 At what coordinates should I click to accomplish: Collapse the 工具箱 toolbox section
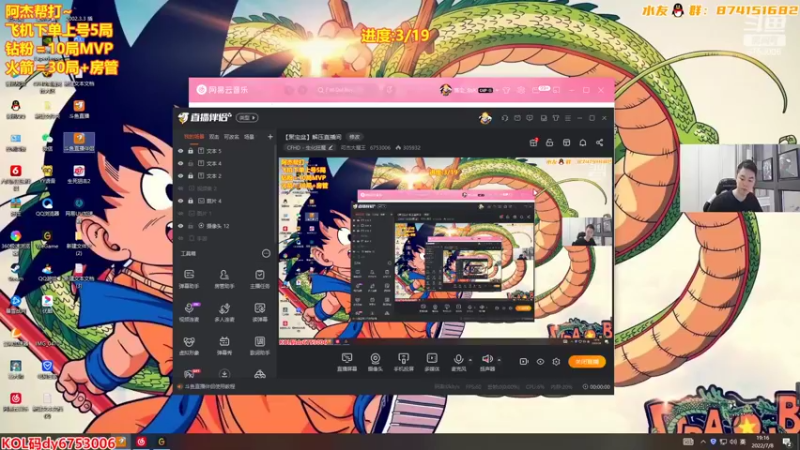point(266,253)
